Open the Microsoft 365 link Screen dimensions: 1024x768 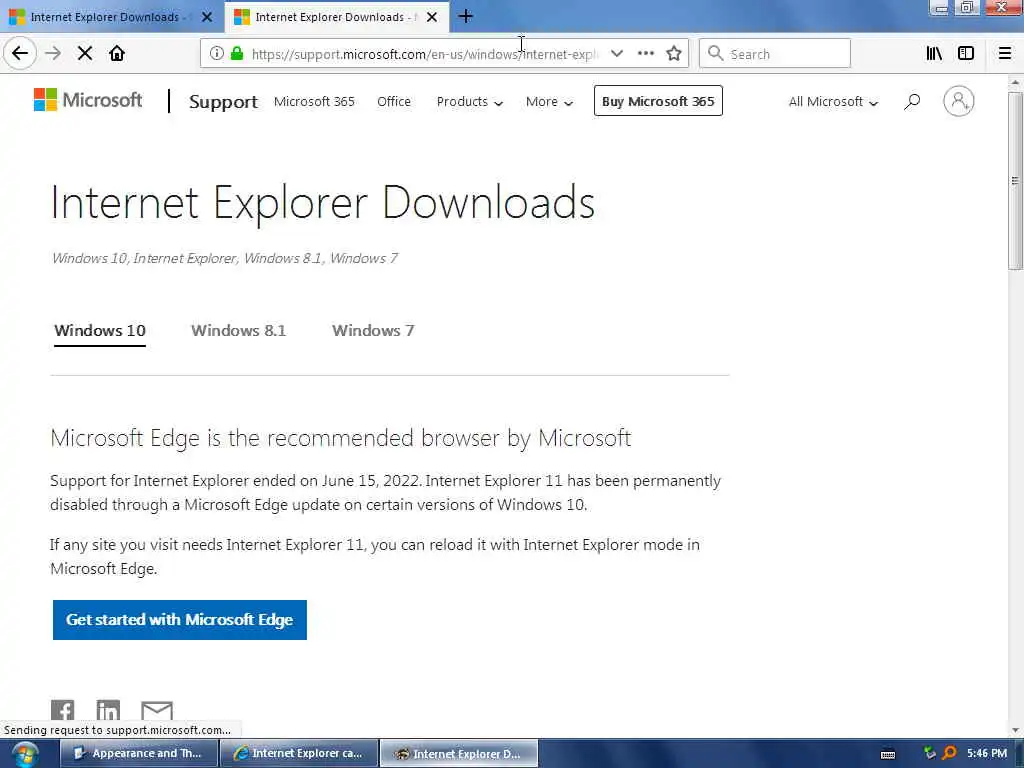pos(314,102)
